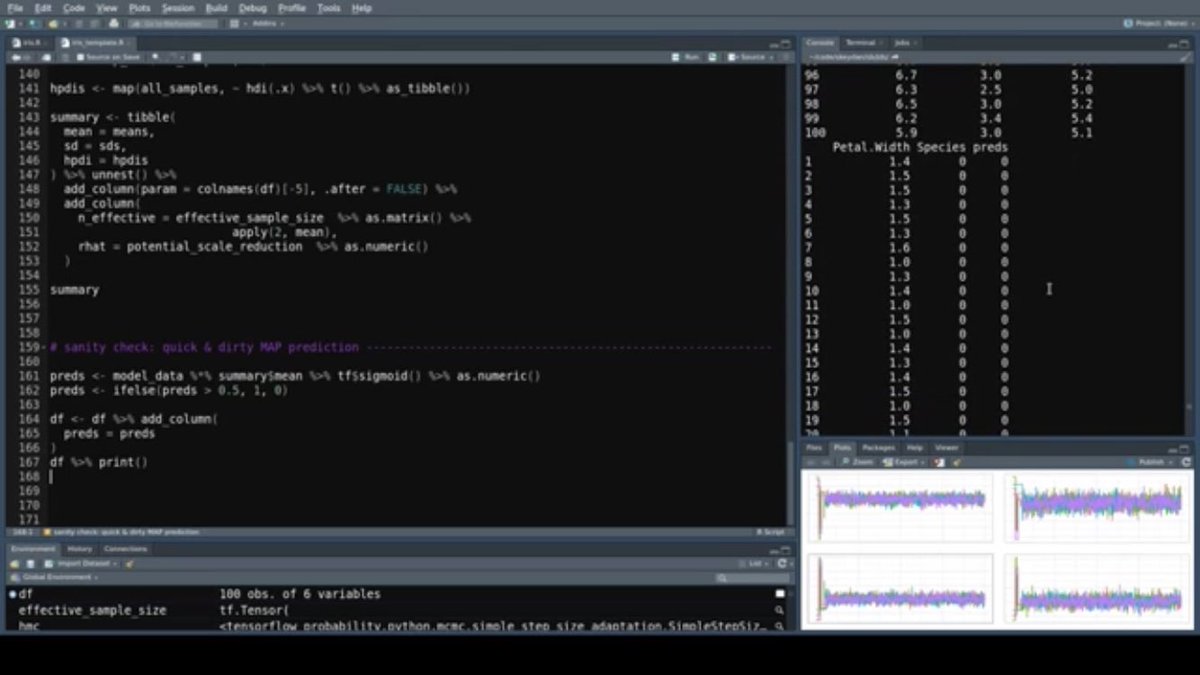
Task: Switch to the iris.R editor tab
Action: [31, 43]
